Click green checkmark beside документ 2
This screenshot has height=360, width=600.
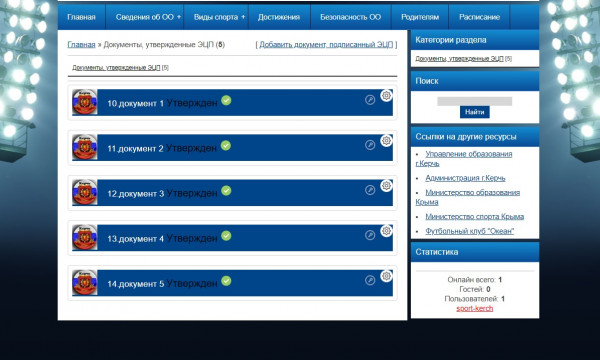point(226,146)
